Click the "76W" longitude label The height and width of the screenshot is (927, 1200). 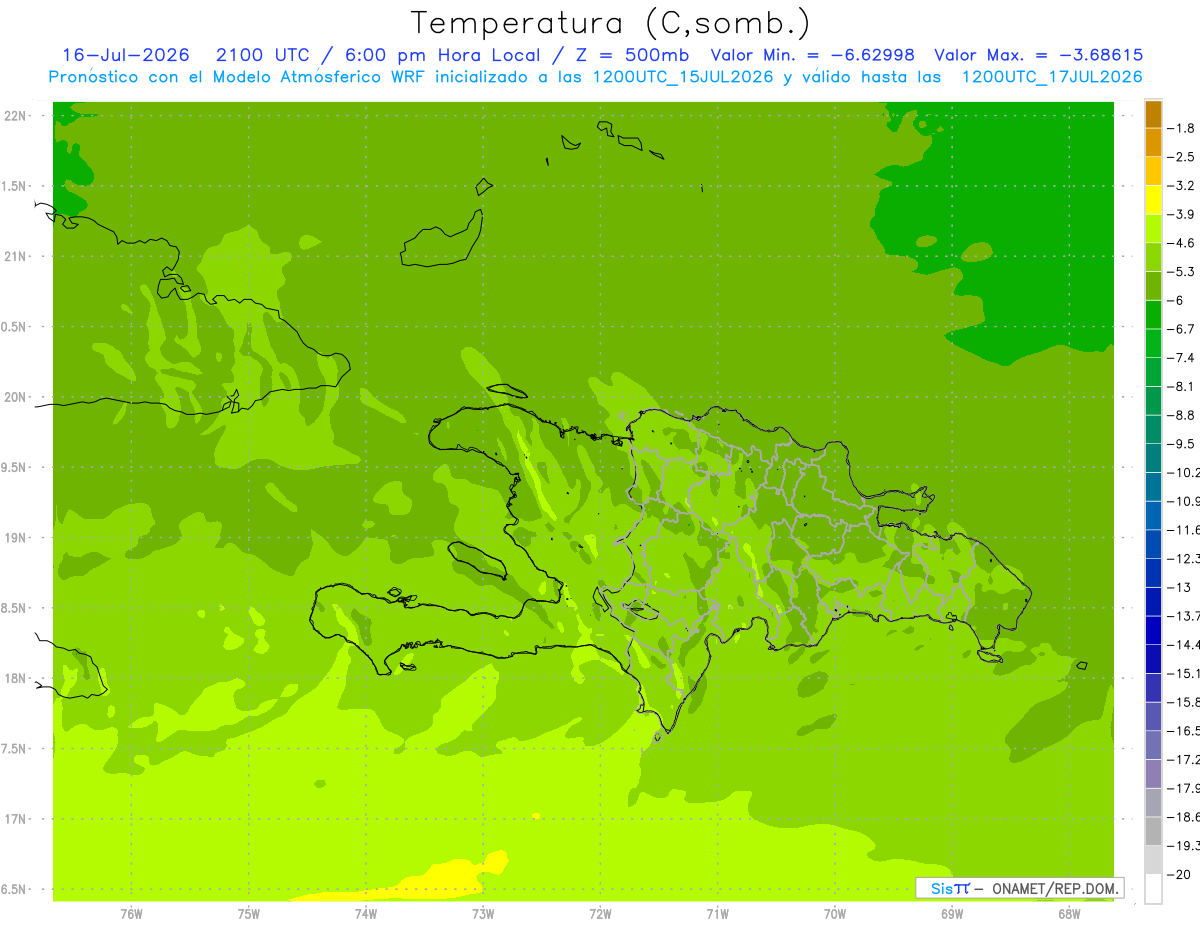[x=131, y=914]
